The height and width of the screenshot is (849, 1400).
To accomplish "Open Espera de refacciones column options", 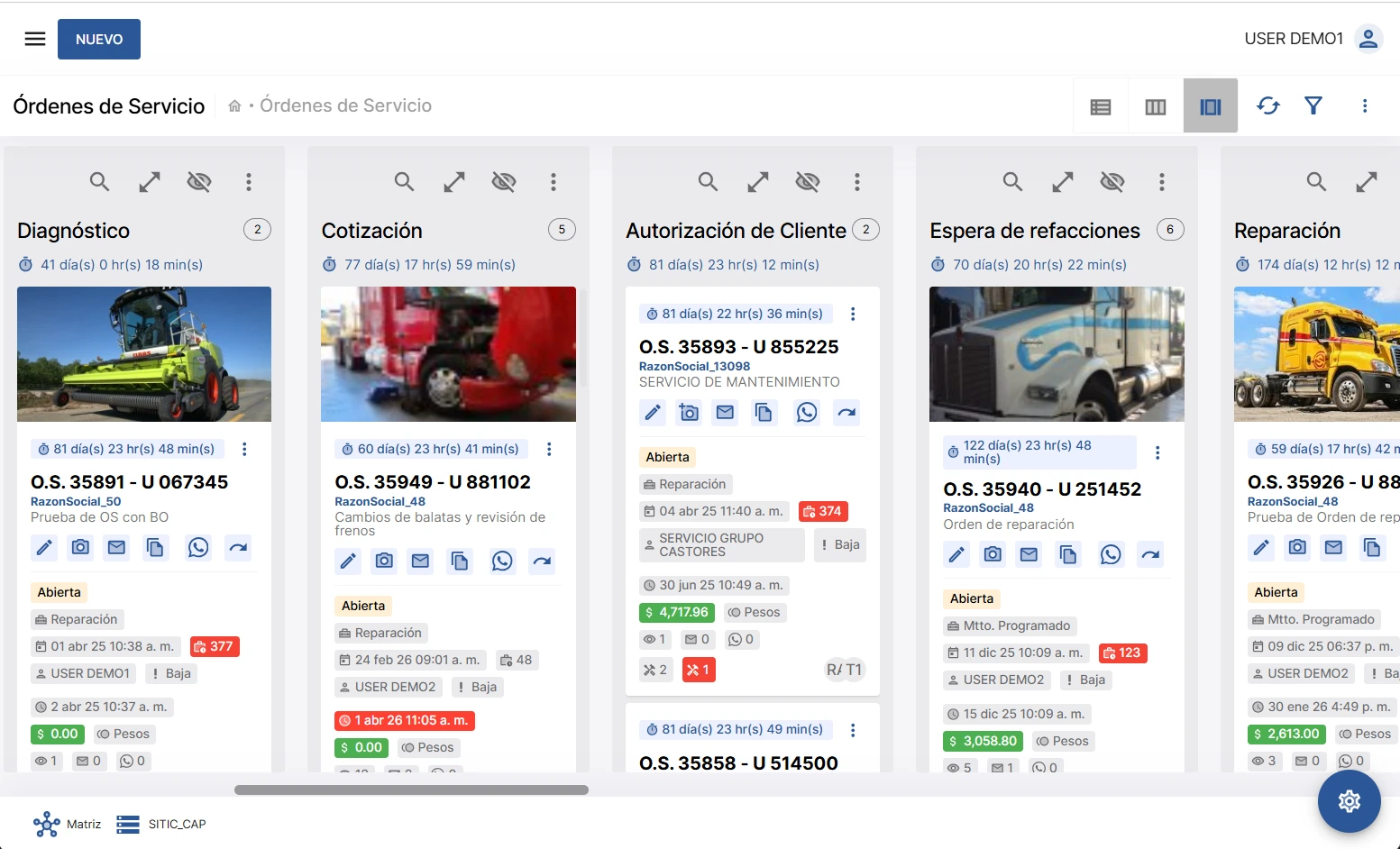I will coord(1162,182).
